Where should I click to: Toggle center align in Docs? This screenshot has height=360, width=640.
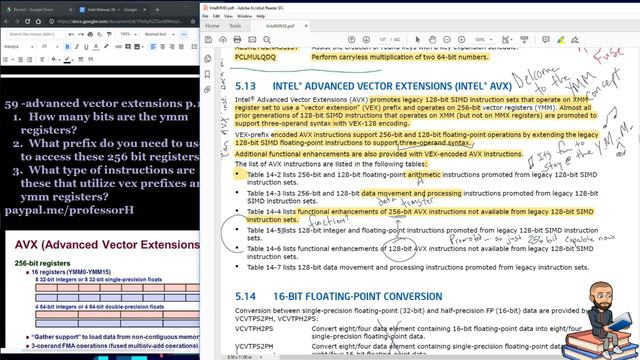pyautogui.click(x=162, y=47)
